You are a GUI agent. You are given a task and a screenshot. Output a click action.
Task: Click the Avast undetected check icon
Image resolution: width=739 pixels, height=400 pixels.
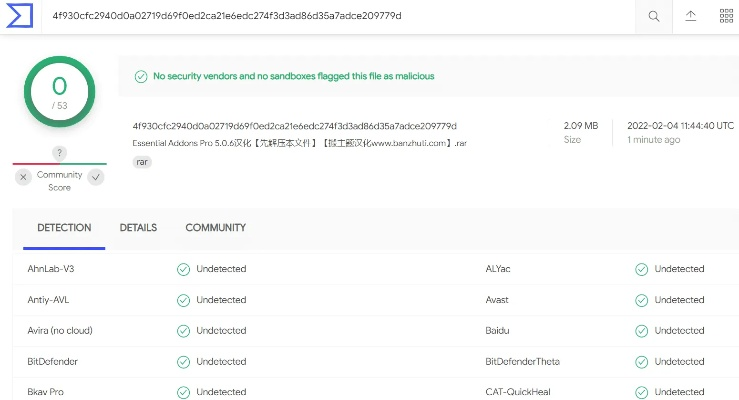(x=641, y=300)
